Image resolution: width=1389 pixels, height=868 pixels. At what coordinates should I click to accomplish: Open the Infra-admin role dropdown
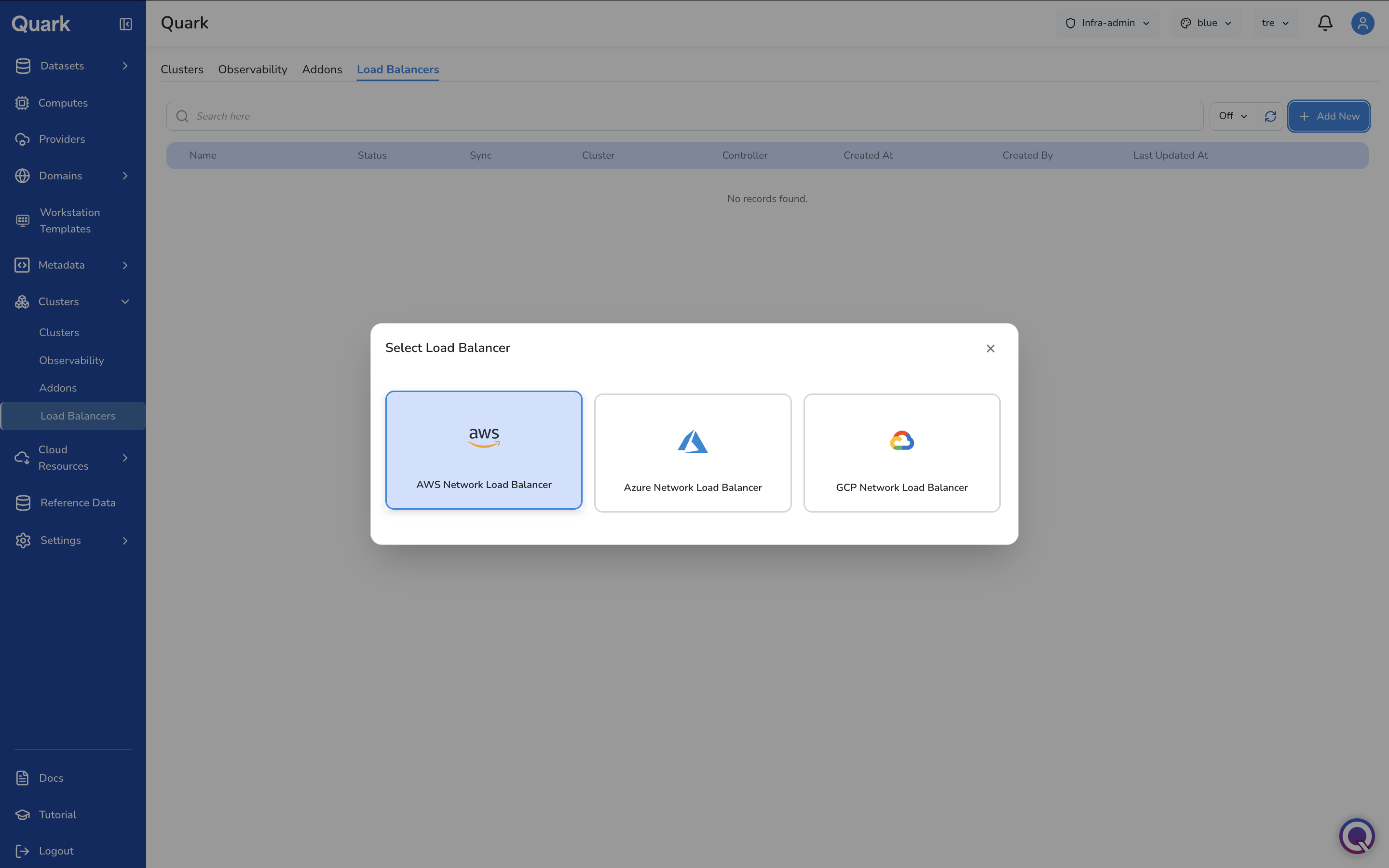point(1107,23)
